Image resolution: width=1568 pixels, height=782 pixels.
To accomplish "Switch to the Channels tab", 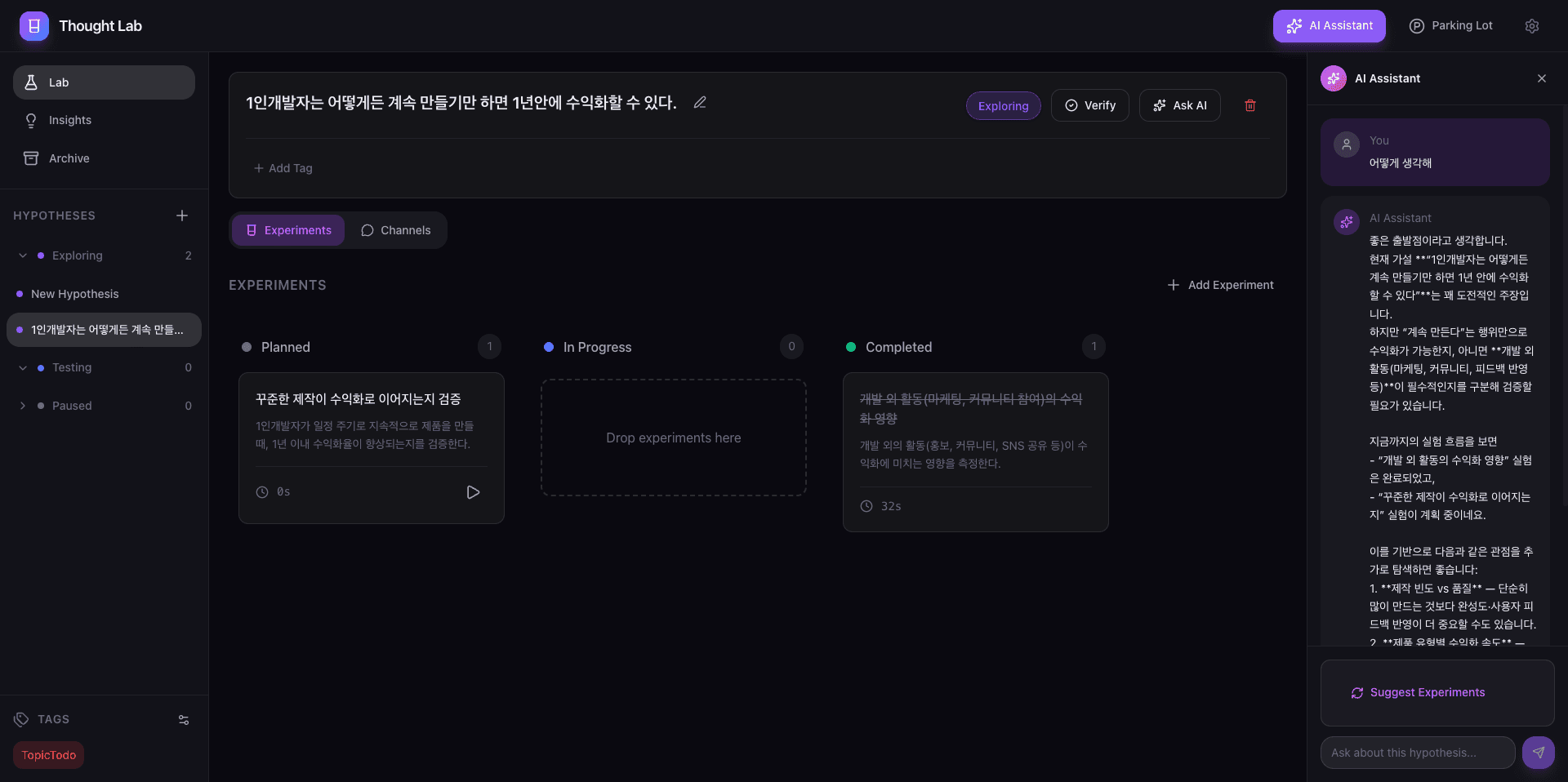I will point(396,230).
